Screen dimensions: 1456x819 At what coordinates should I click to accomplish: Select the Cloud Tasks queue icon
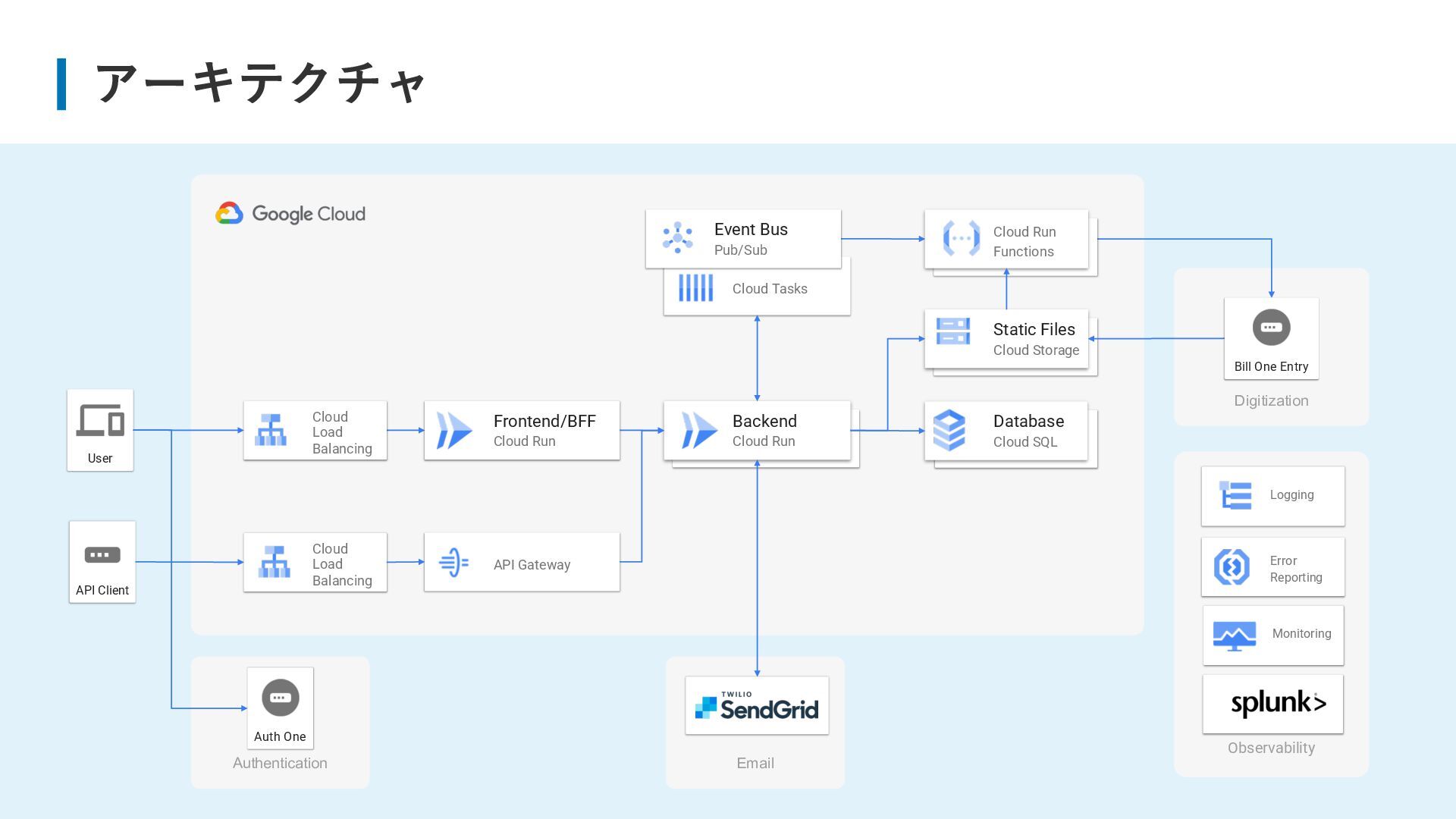tap(695, 288)
